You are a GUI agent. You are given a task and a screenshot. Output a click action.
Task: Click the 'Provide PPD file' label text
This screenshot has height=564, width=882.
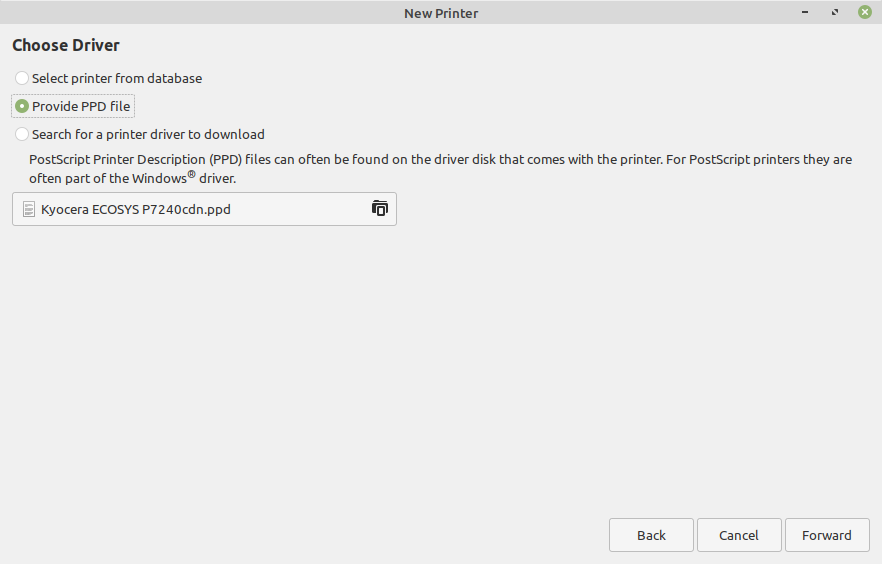point(81,106)
